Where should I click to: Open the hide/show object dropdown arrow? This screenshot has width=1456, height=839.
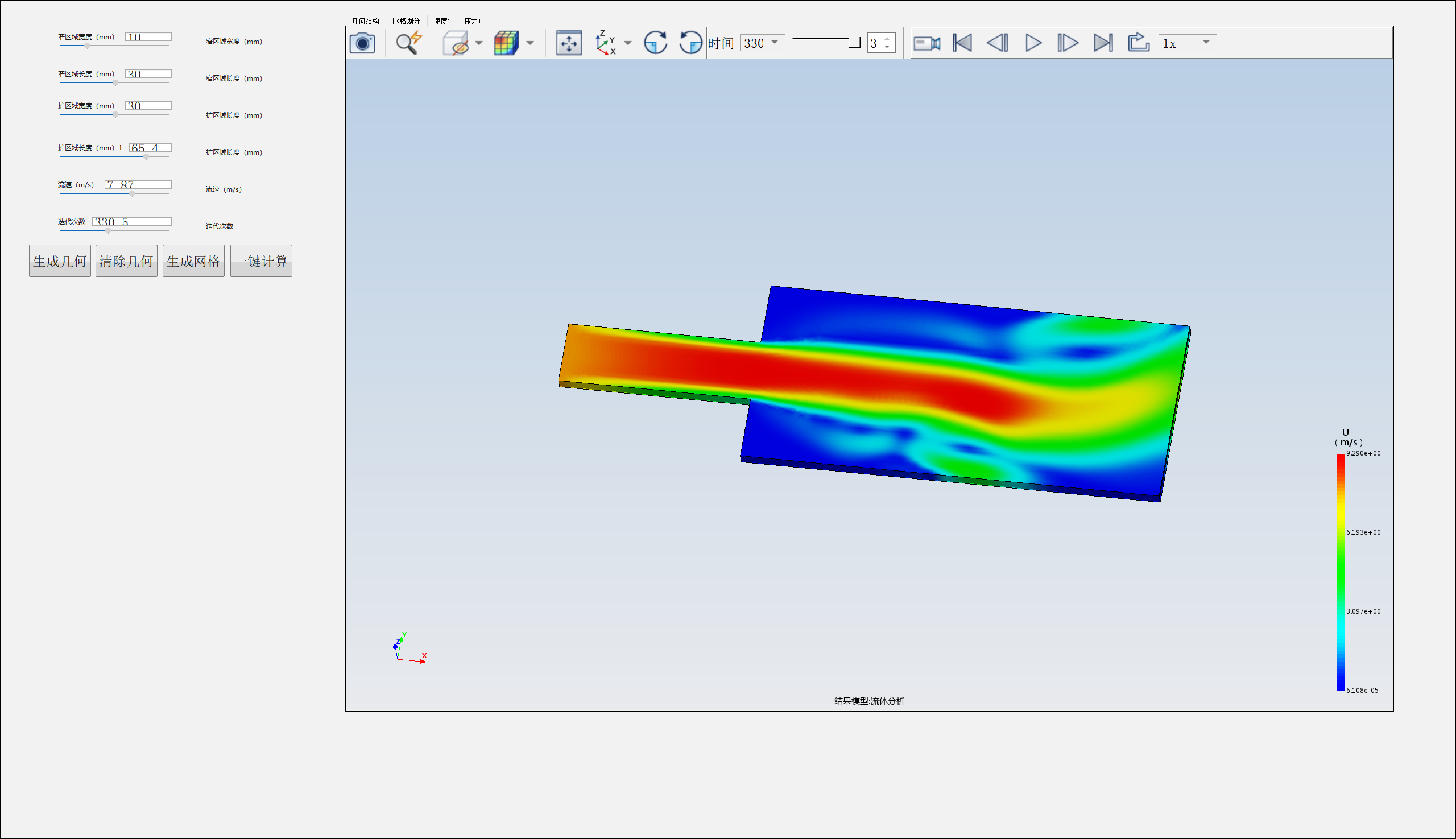pyautogui.click(x=479, y=43)
